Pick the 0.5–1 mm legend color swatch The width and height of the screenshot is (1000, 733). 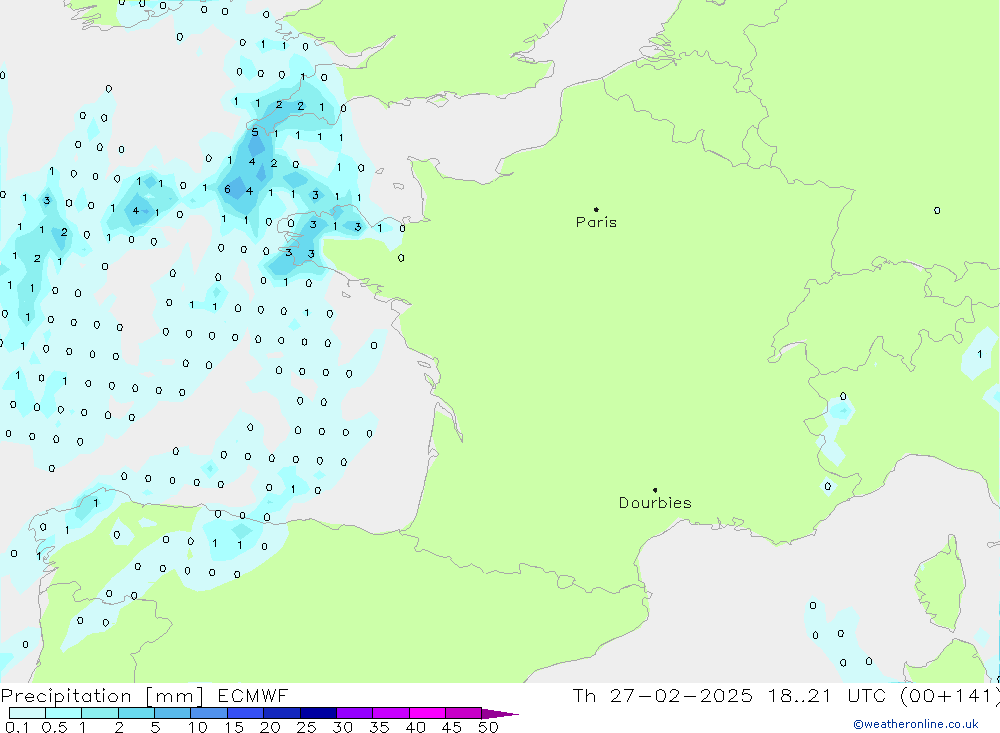(64, 713)
